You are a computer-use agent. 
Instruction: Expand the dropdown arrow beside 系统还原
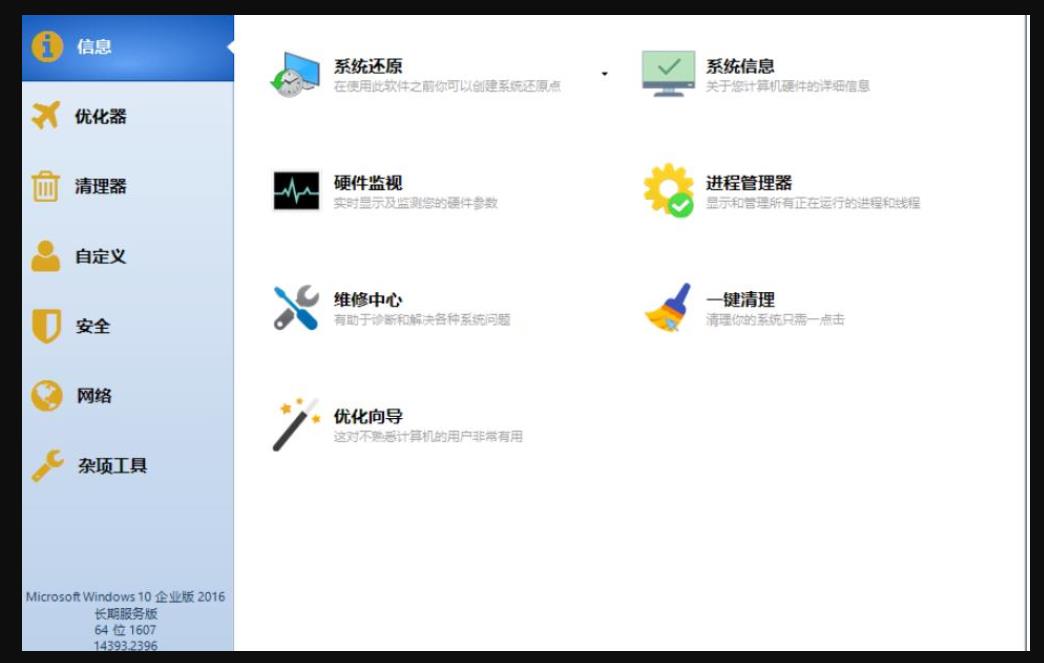pyautogui.click(x=604, y=74)
